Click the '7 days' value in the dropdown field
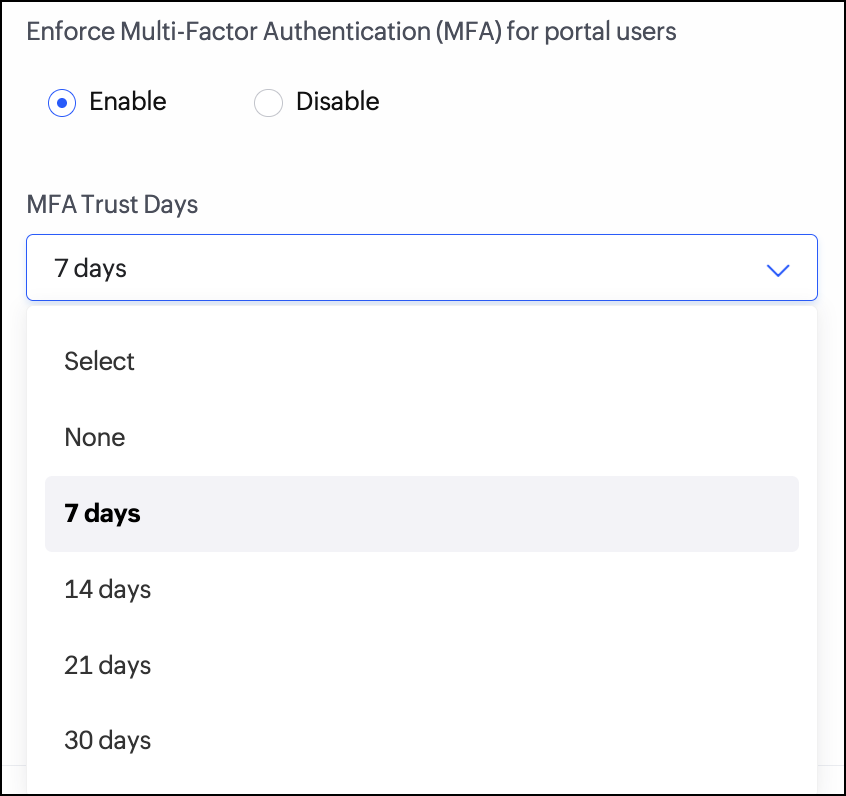 click(x=91, y=268)
